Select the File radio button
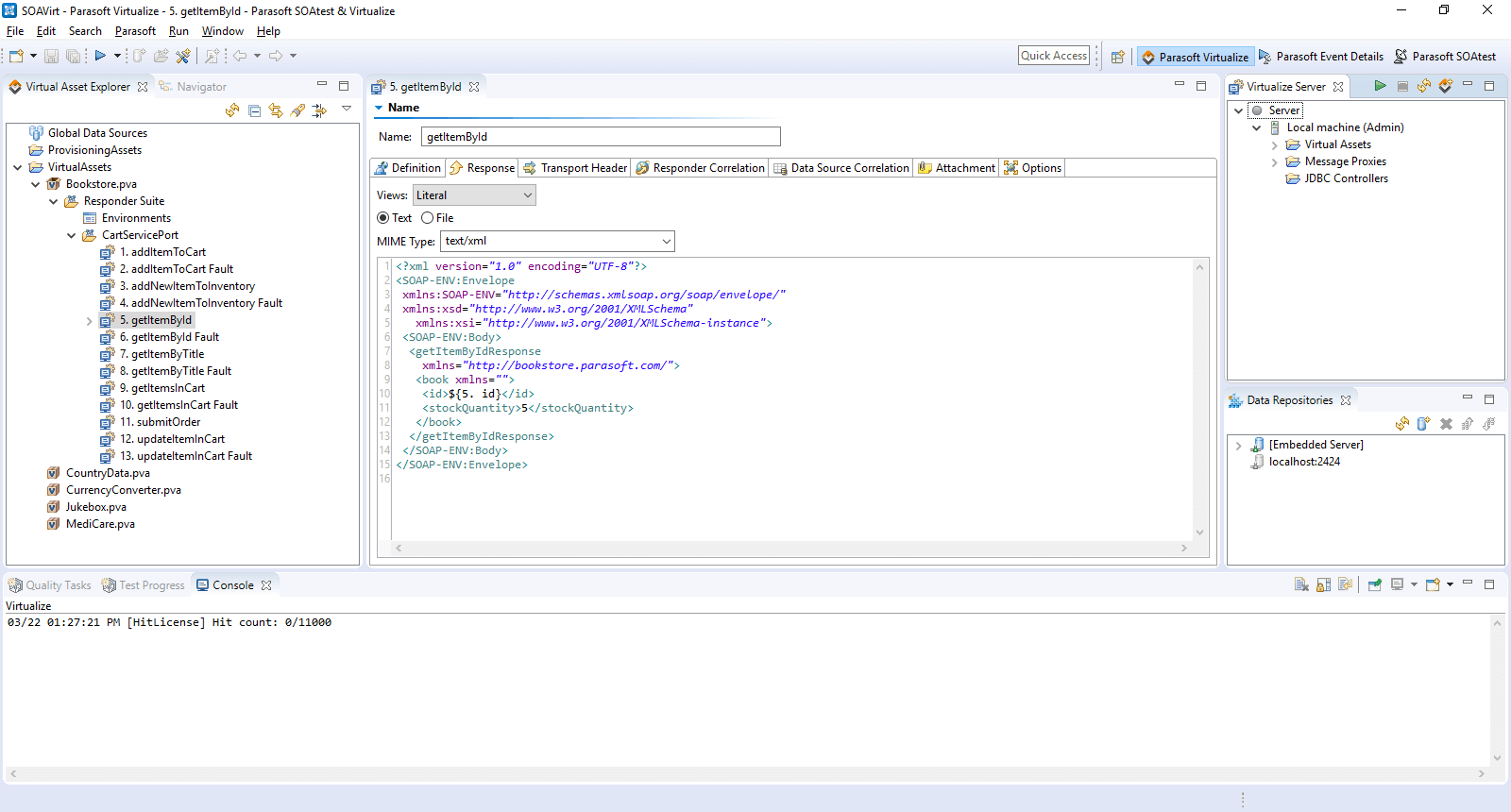This screenshot has height=812, width=1511. [428, 218]
